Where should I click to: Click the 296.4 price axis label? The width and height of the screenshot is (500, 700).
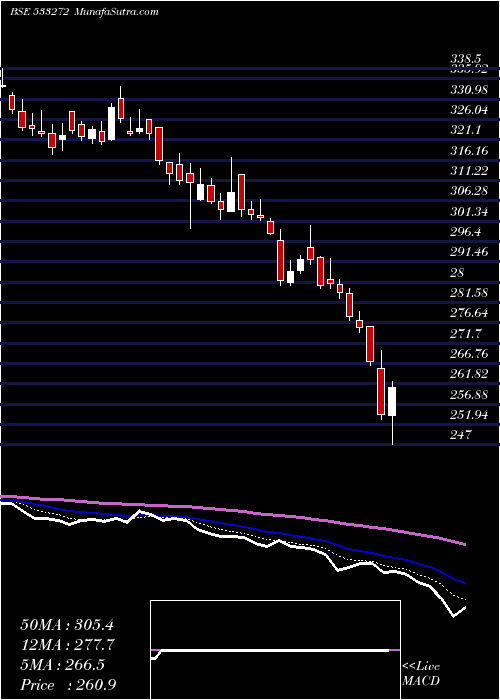click(466, 232)
